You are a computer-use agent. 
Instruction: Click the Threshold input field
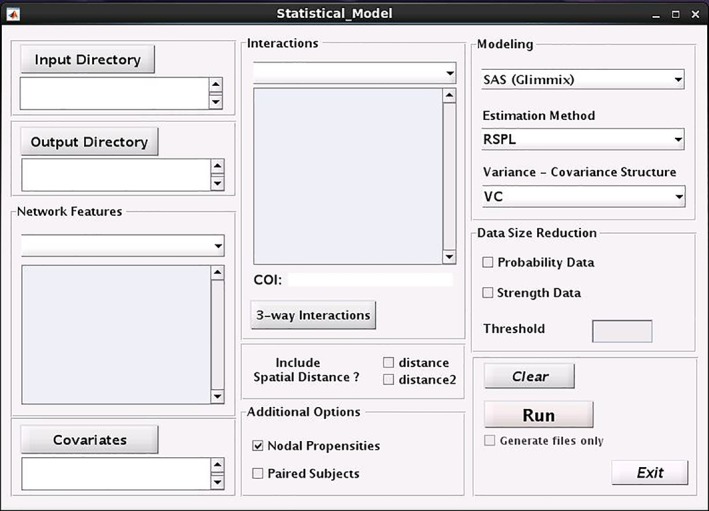click(x=622, y=331)
